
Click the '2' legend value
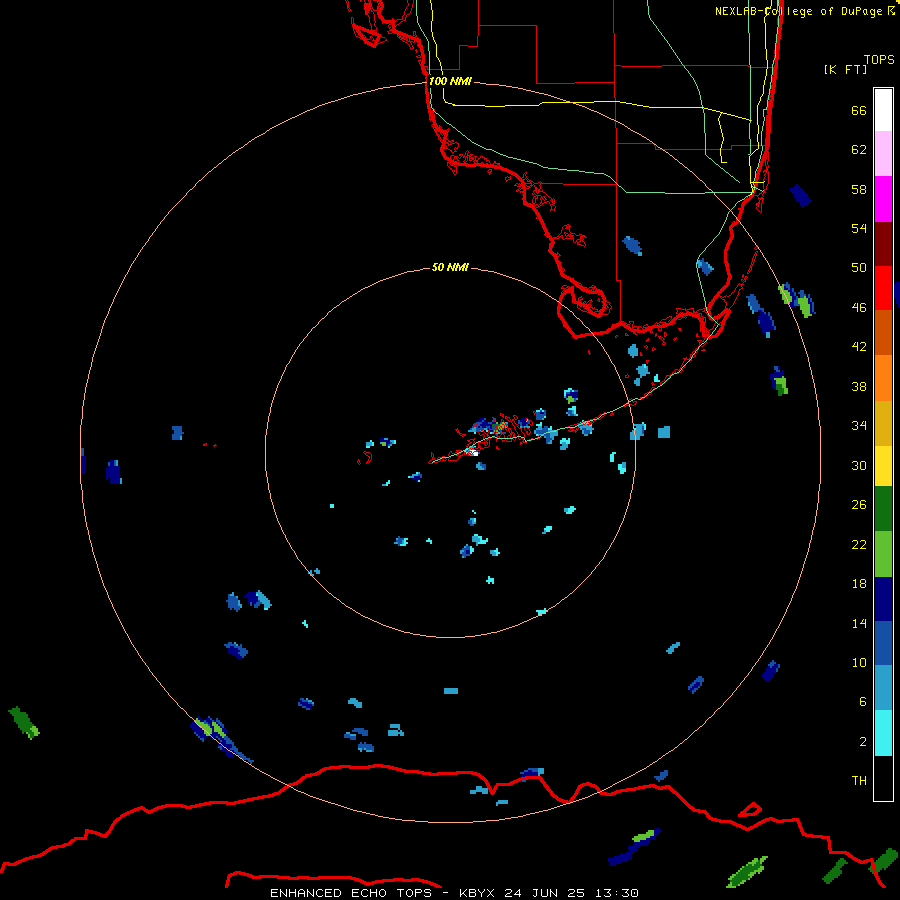tap(863, 742)
